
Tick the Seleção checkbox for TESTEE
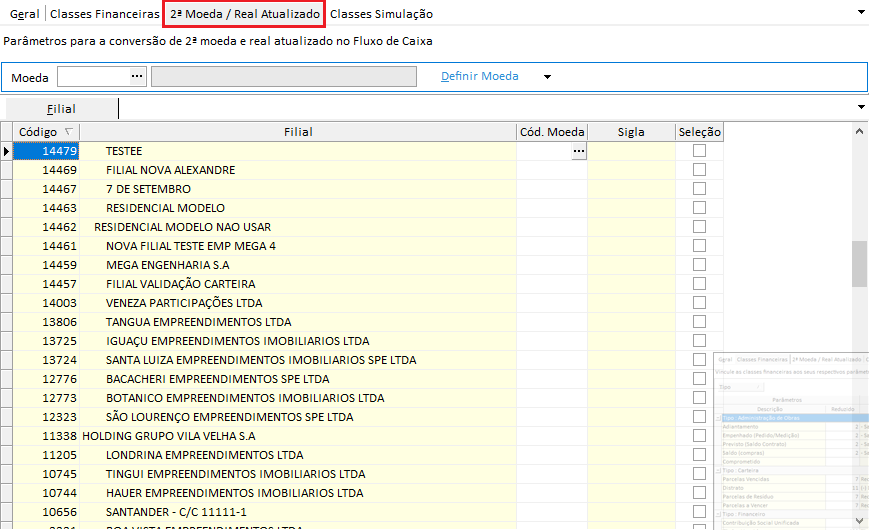click(x=699, y=151)
